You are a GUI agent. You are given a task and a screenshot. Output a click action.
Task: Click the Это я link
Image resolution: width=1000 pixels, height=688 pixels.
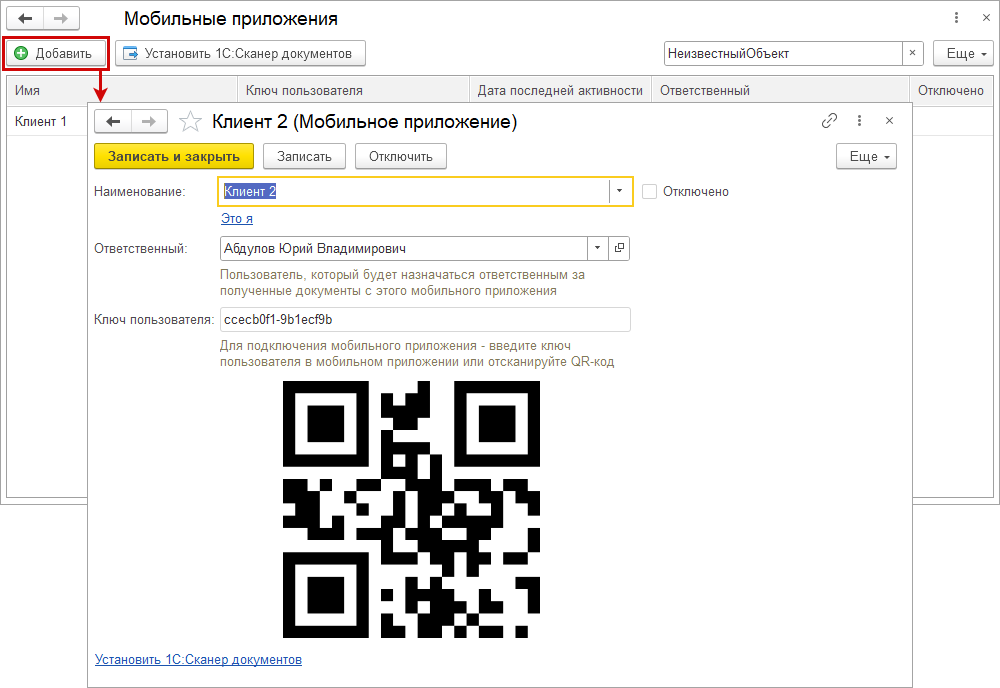coord(237,219)
